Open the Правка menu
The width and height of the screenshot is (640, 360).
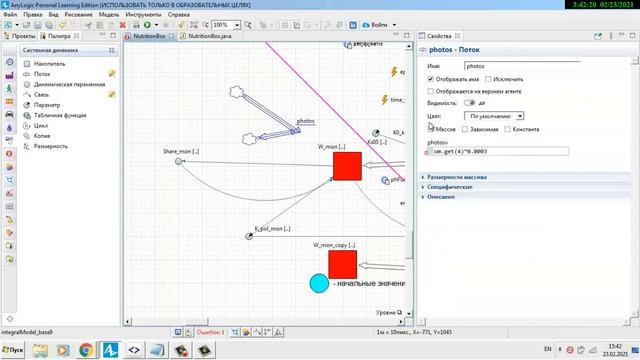(33, 14)
